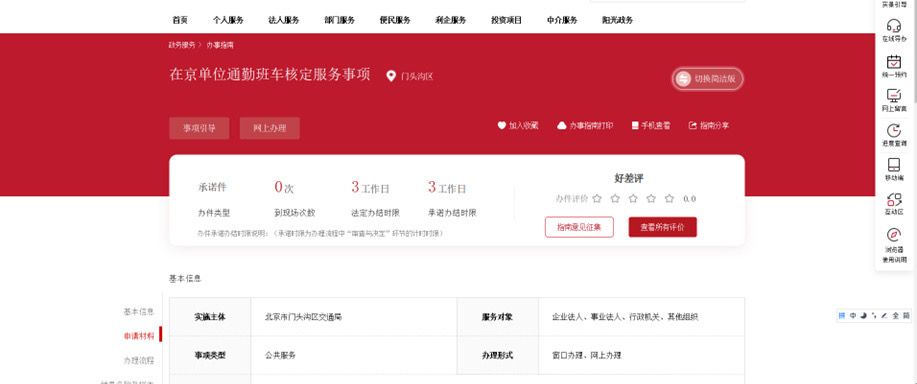This screenshot has width=917, height=384.
Task: Click the phone icon for 手机查看
Action: pos(635,125)
